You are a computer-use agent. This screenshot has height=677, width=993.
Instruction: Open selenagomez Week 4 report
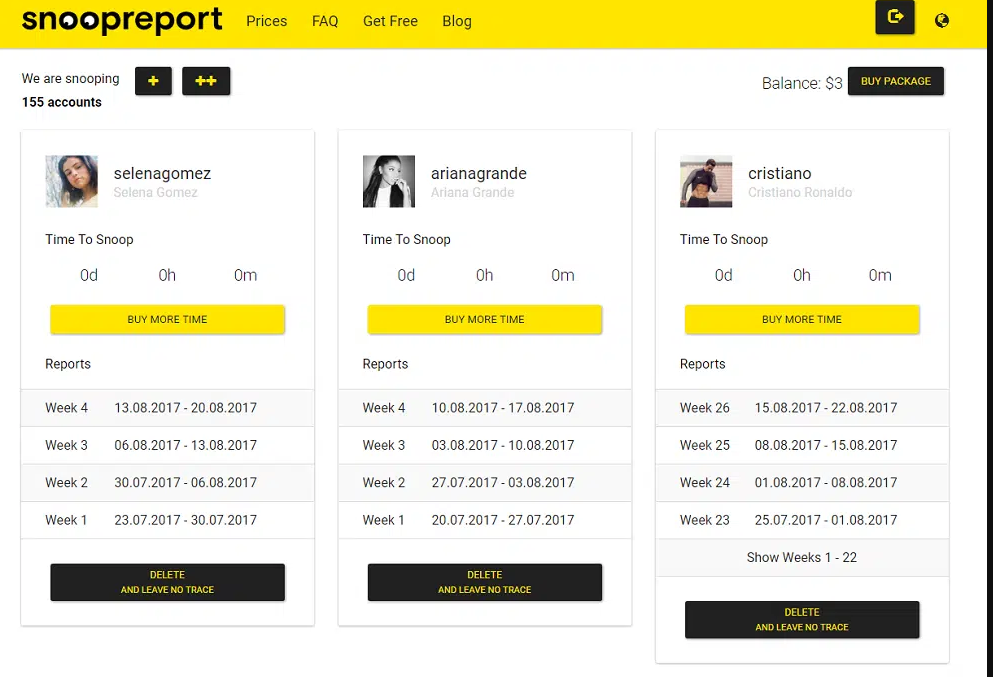[167, 408]
